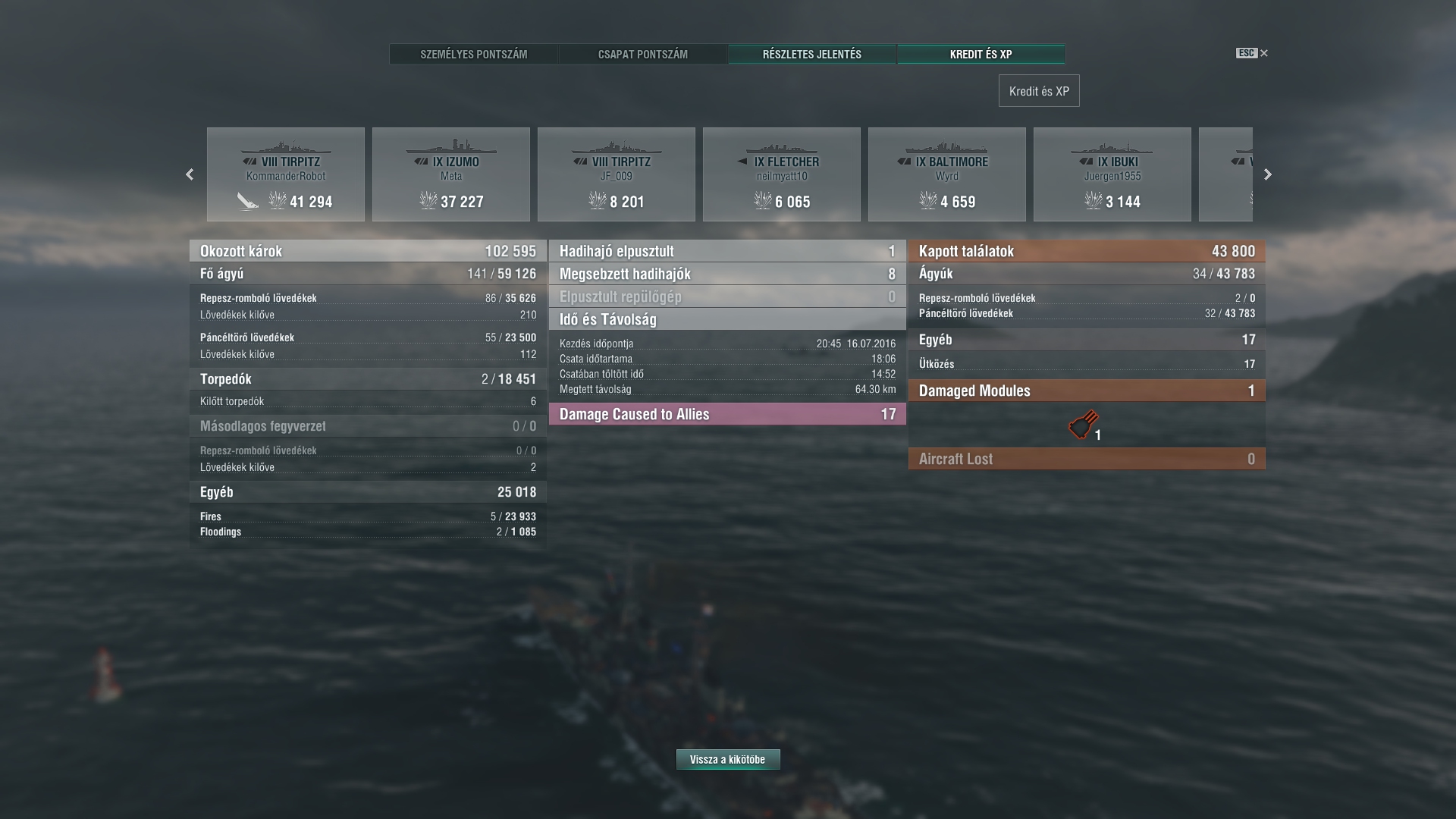
Task: Click the destroyer class icon next to IX Fletcher
Action: pos(742,162)
